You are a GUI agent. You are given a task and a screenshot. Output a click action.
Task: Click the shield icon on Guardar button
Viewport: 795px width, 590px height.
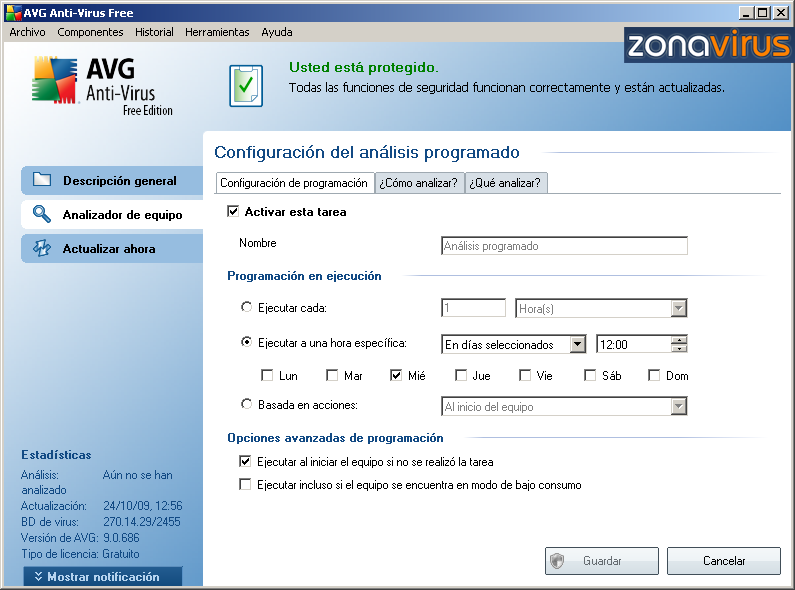558,561
